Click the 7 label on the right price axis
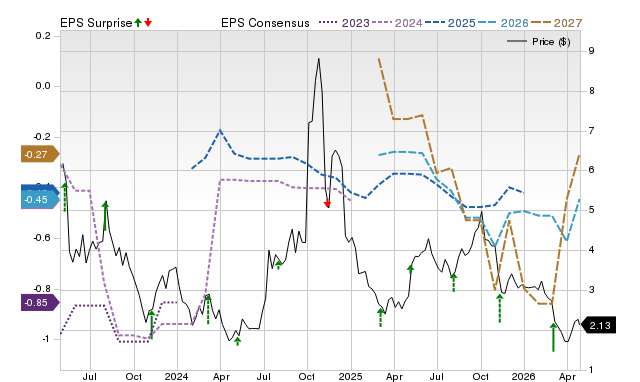The height and width of the screenshot is (382, 640). [591, 131]
